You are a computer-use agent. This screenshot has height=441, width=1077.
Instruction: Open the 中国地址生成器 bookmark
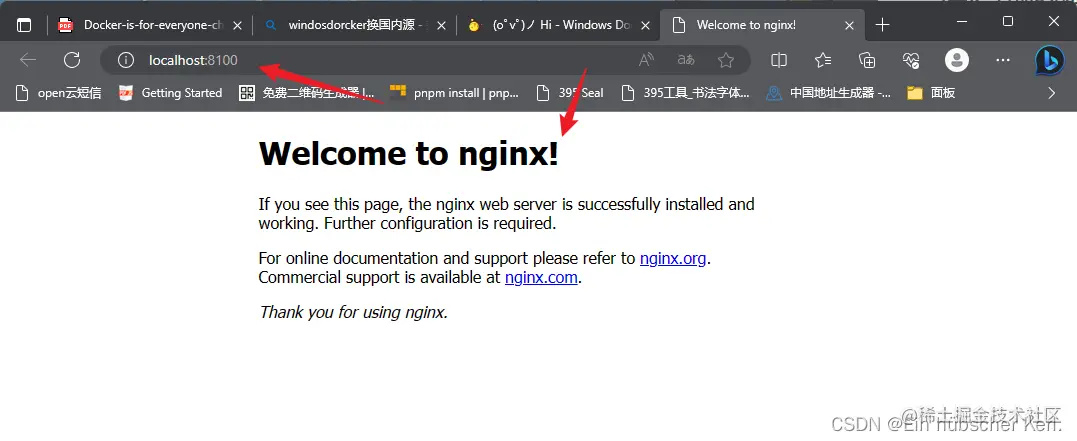tap(829, 93)
